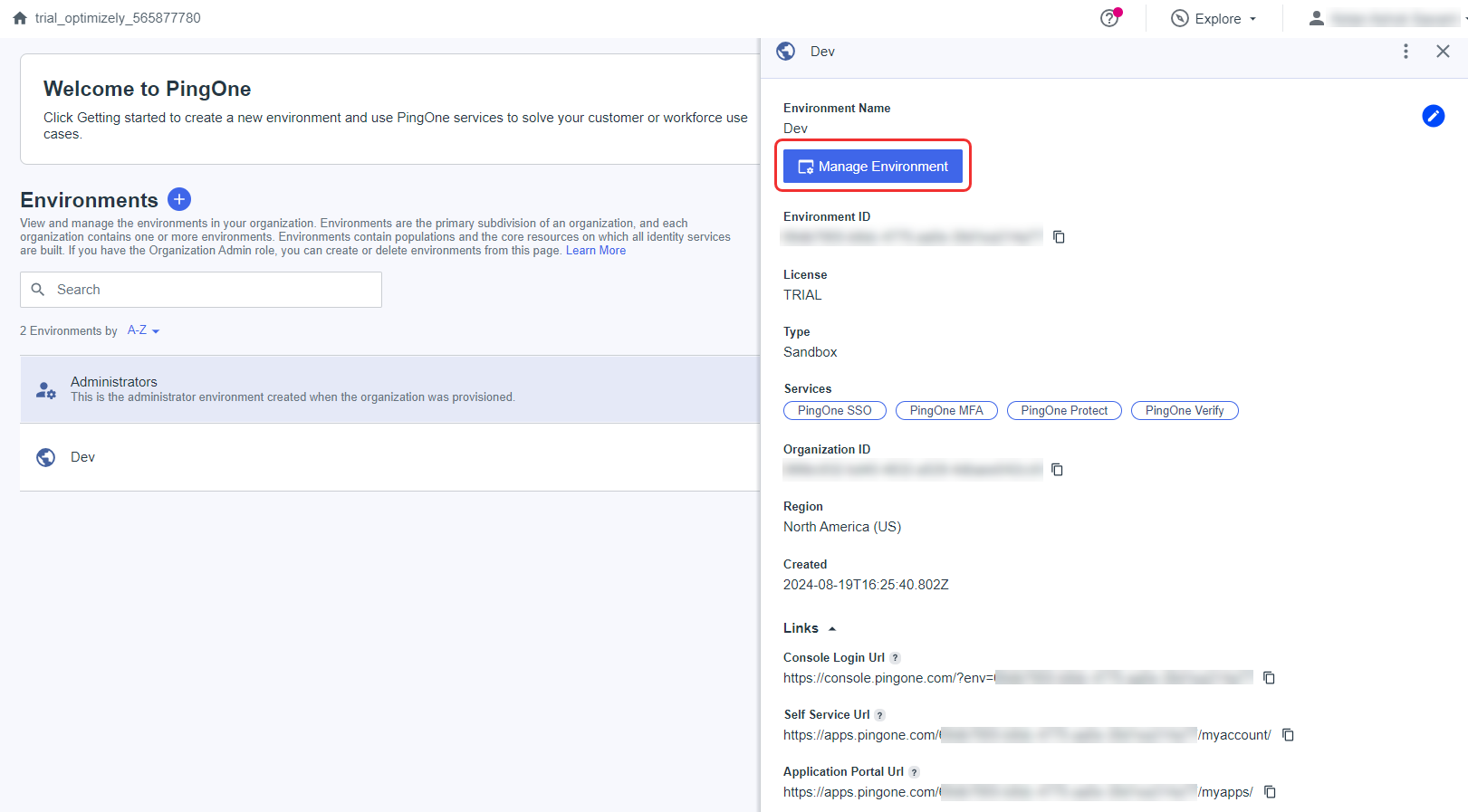Viewport: 1468px width, 812px height.
Task: Show help for Console Login Url
Action: 895,658
